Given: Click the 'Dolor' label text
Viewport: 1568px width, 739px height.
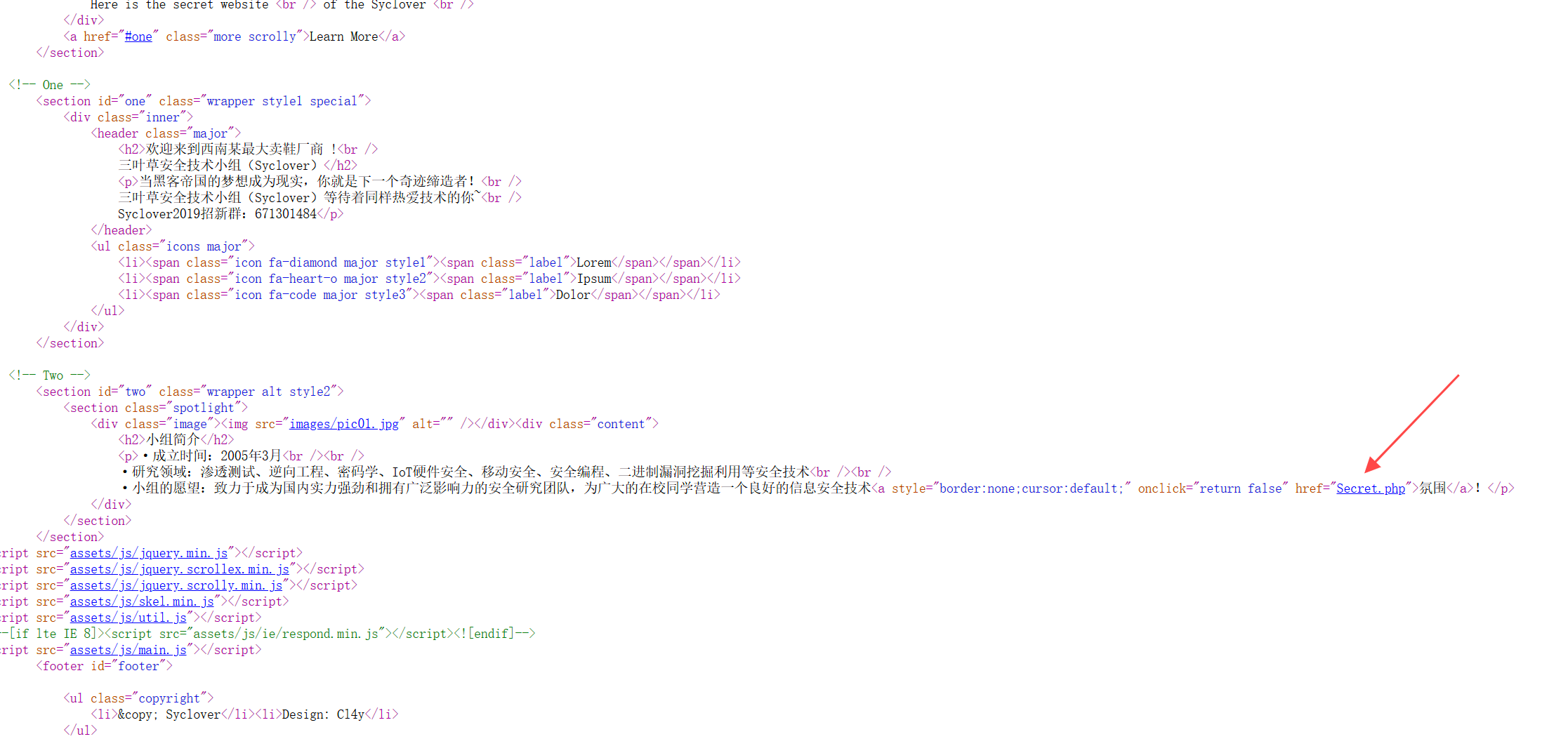Looking at the screenshot, I should coord(573,295).
